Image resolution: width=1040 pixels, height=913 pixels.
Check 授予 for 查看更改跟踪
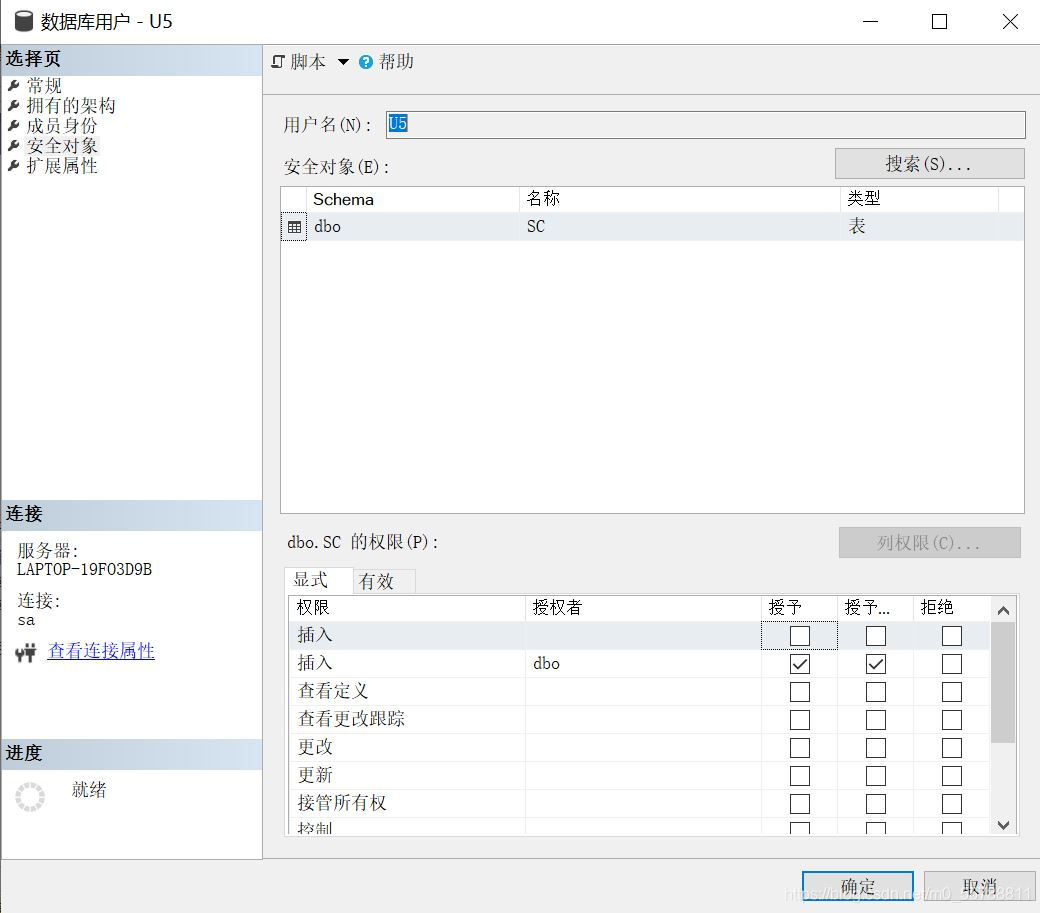[x=800, y=719]
